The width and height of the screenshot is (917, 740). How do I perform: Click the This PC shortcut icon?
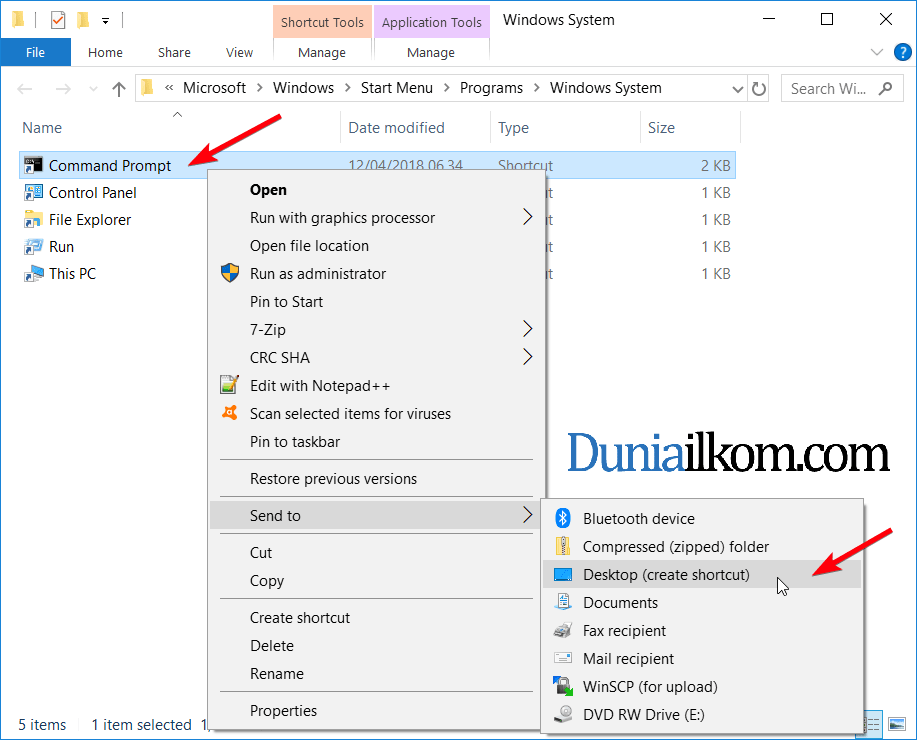(33, 274)
